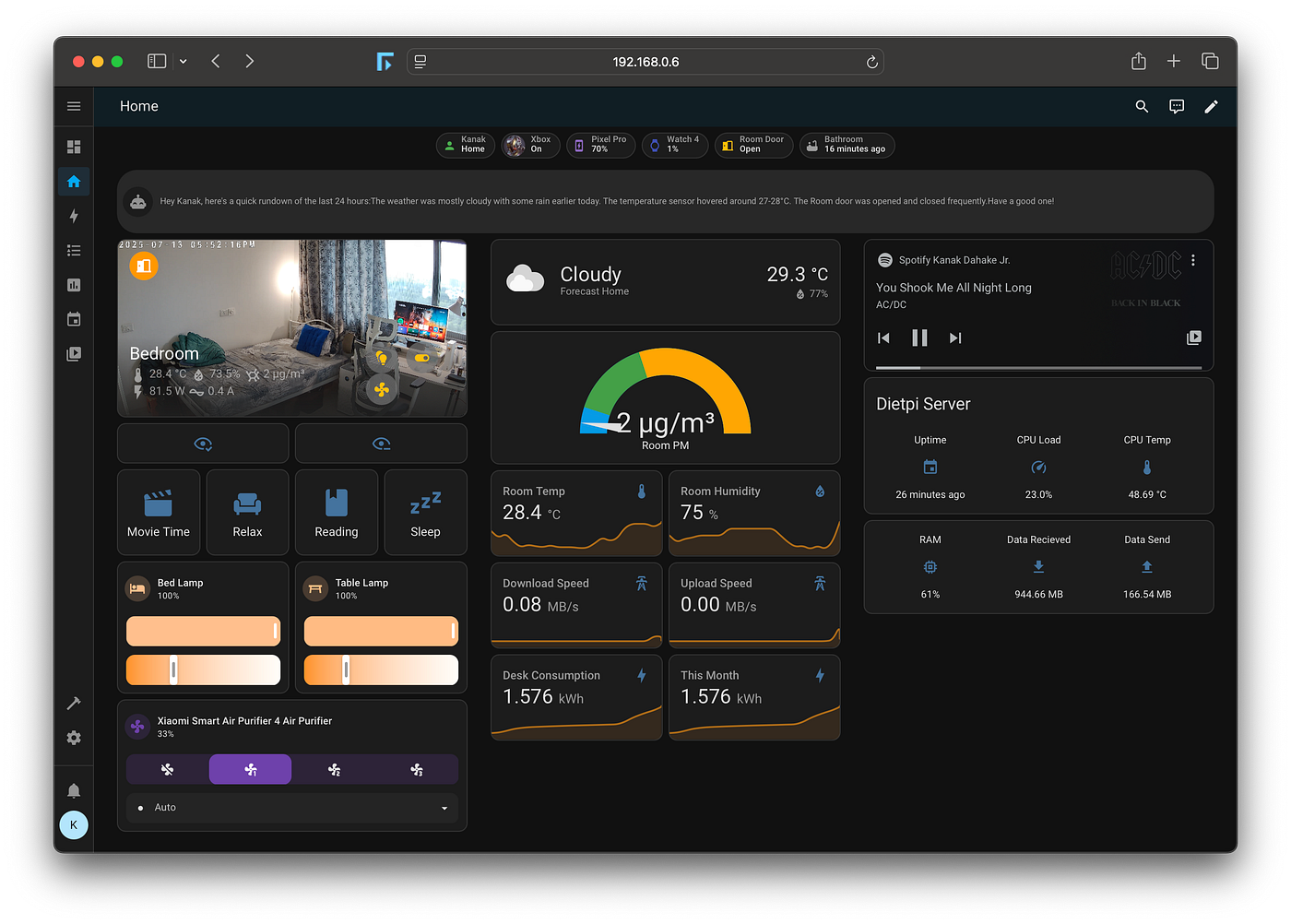Open the Media Browser sidebar icon
The height and width of the screenshot is (924, 1291).
click(x=74, y=353)
